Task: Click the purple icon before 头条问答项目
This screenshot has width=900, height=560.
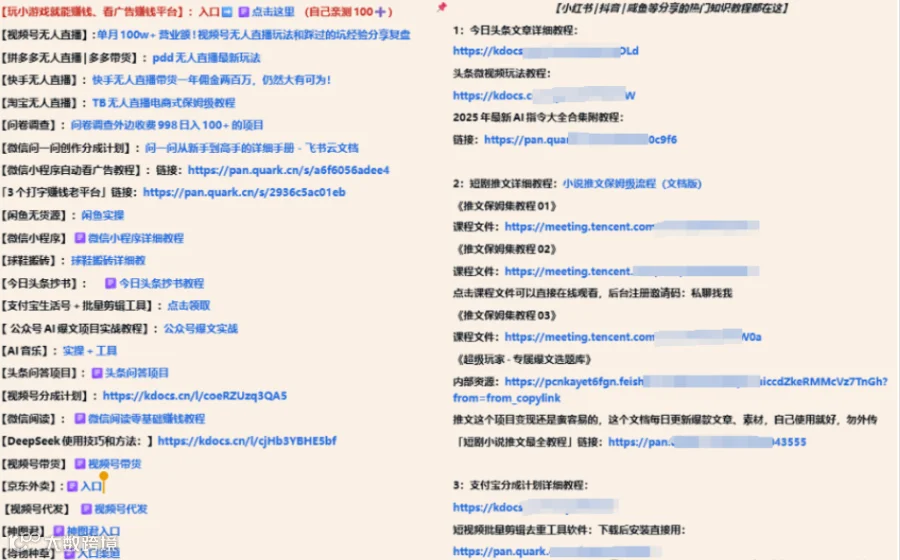Action: click(x=97, y=373)
